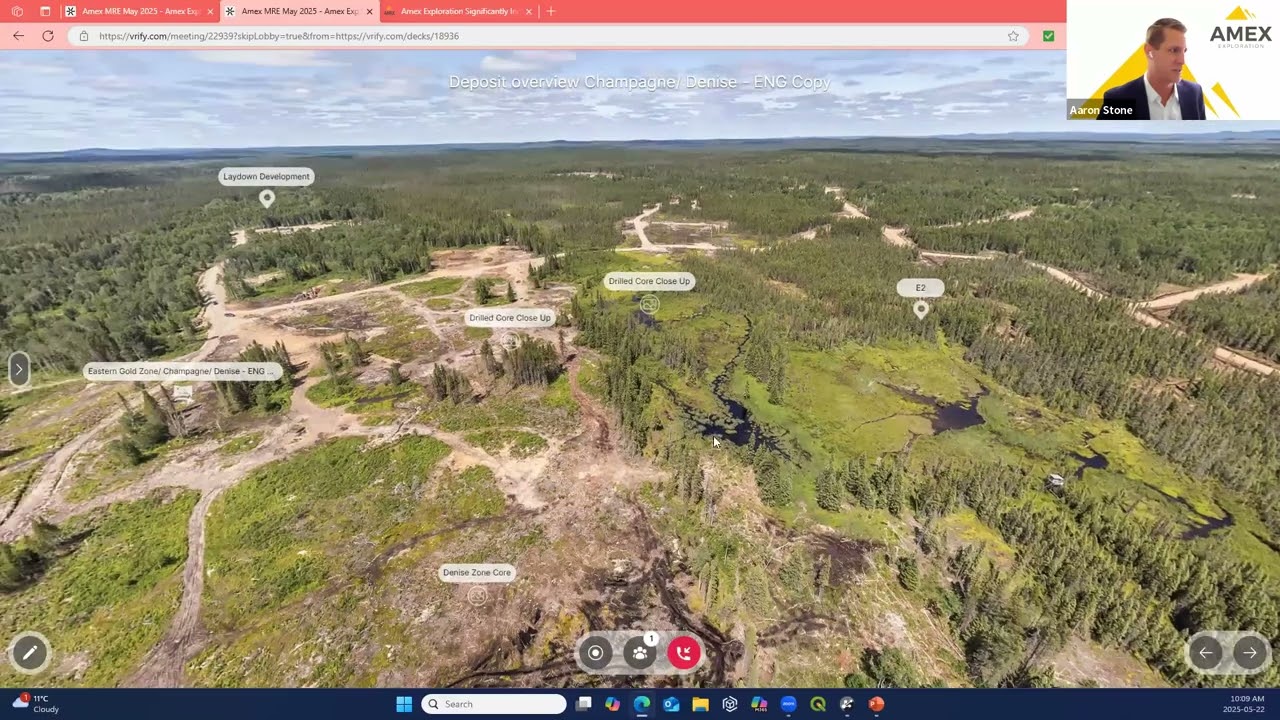The image size is (1280, 720).
Task: Click the Laydown Development map pin
Action: 266,198
